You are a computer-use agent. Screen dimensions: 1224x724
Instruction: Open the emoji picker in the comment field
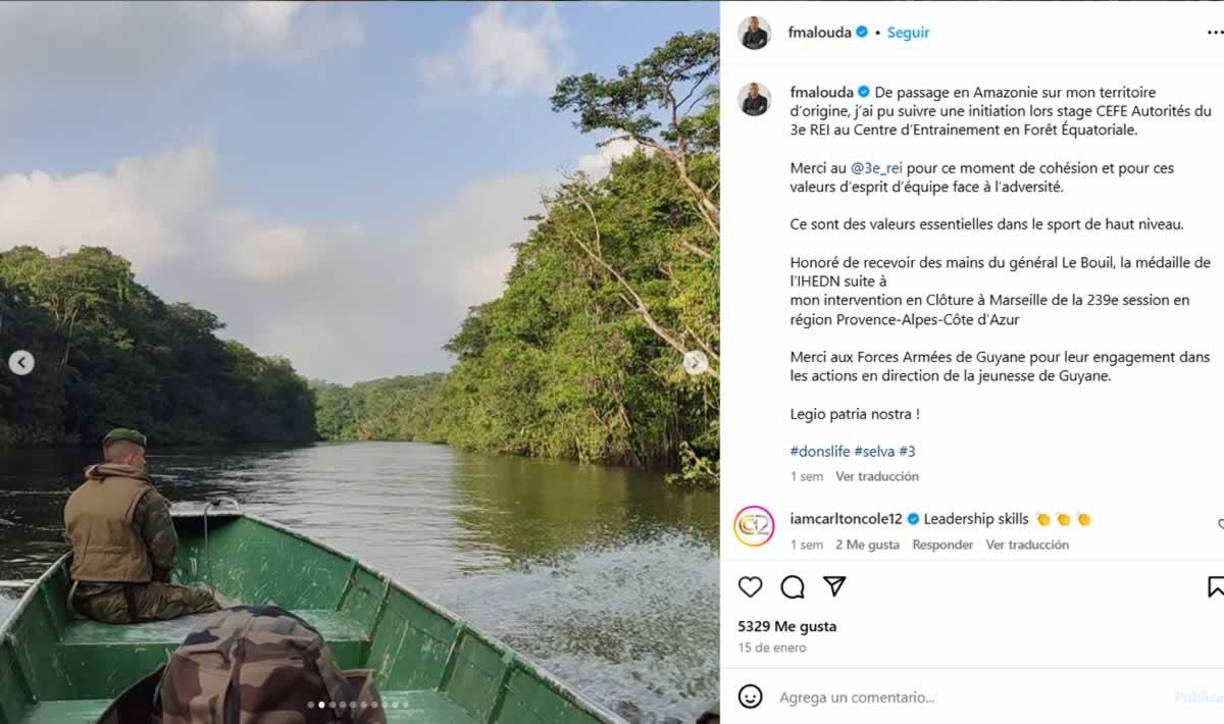[749, 697]
